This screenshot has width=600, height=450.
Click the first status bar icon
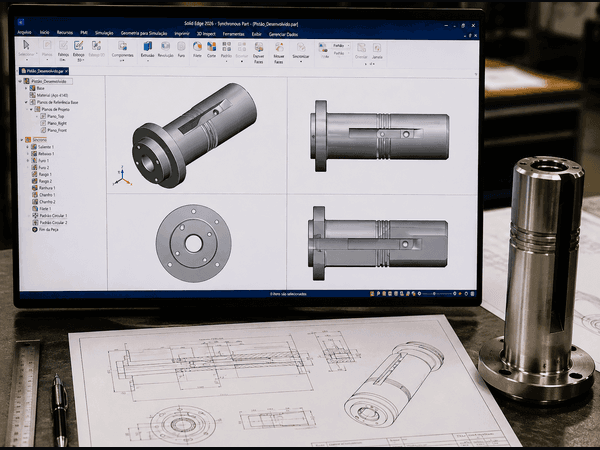click(x=372, y=293)
